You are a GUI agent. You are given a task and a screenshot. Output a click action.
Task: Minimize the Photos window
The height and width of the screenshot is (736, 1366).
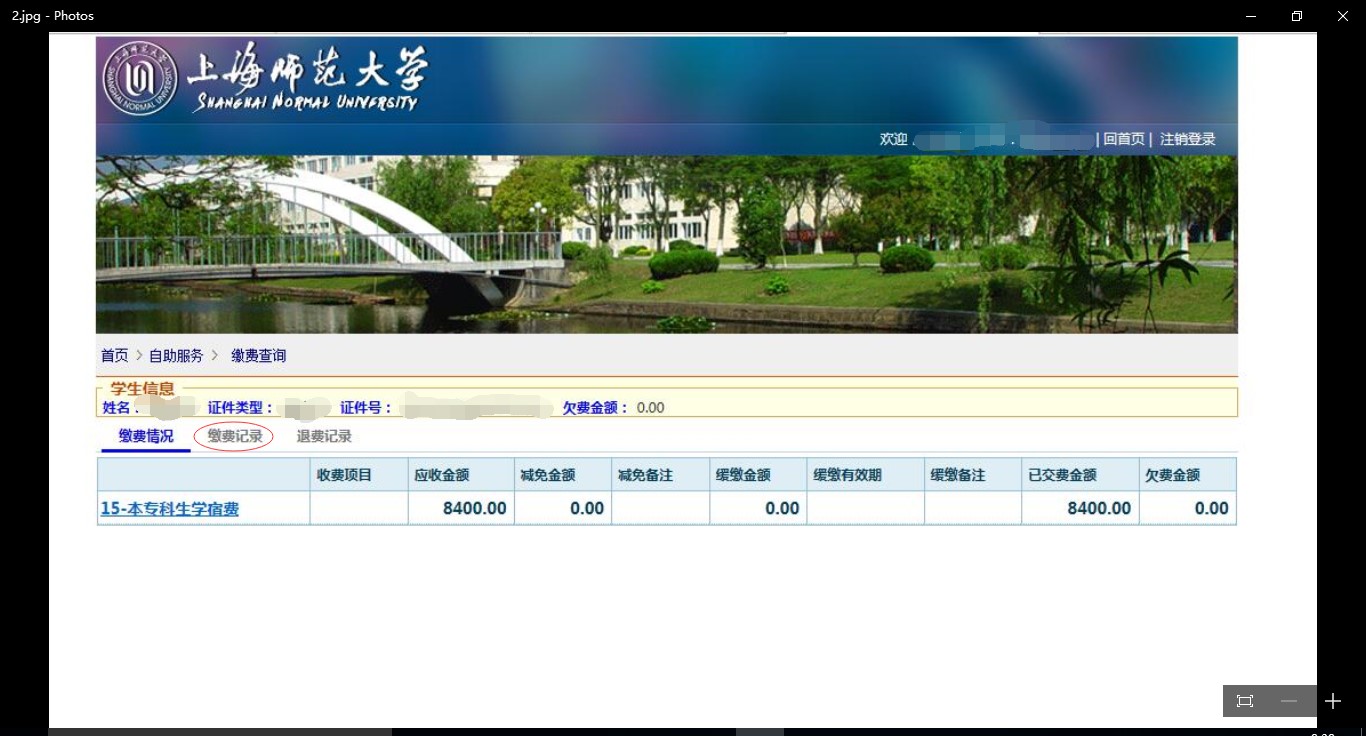(1251, 16)
